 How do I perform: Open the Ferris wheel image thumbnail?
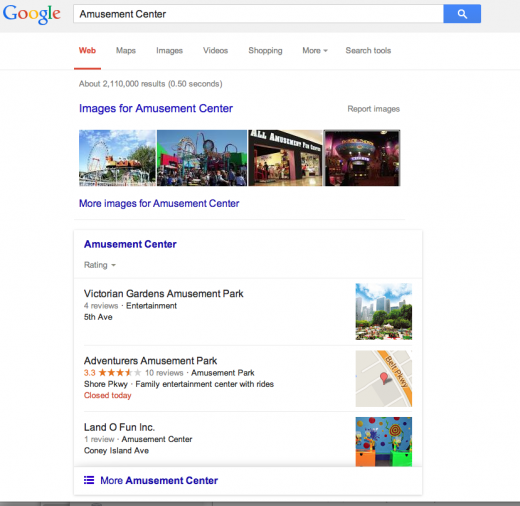(117, 158)
